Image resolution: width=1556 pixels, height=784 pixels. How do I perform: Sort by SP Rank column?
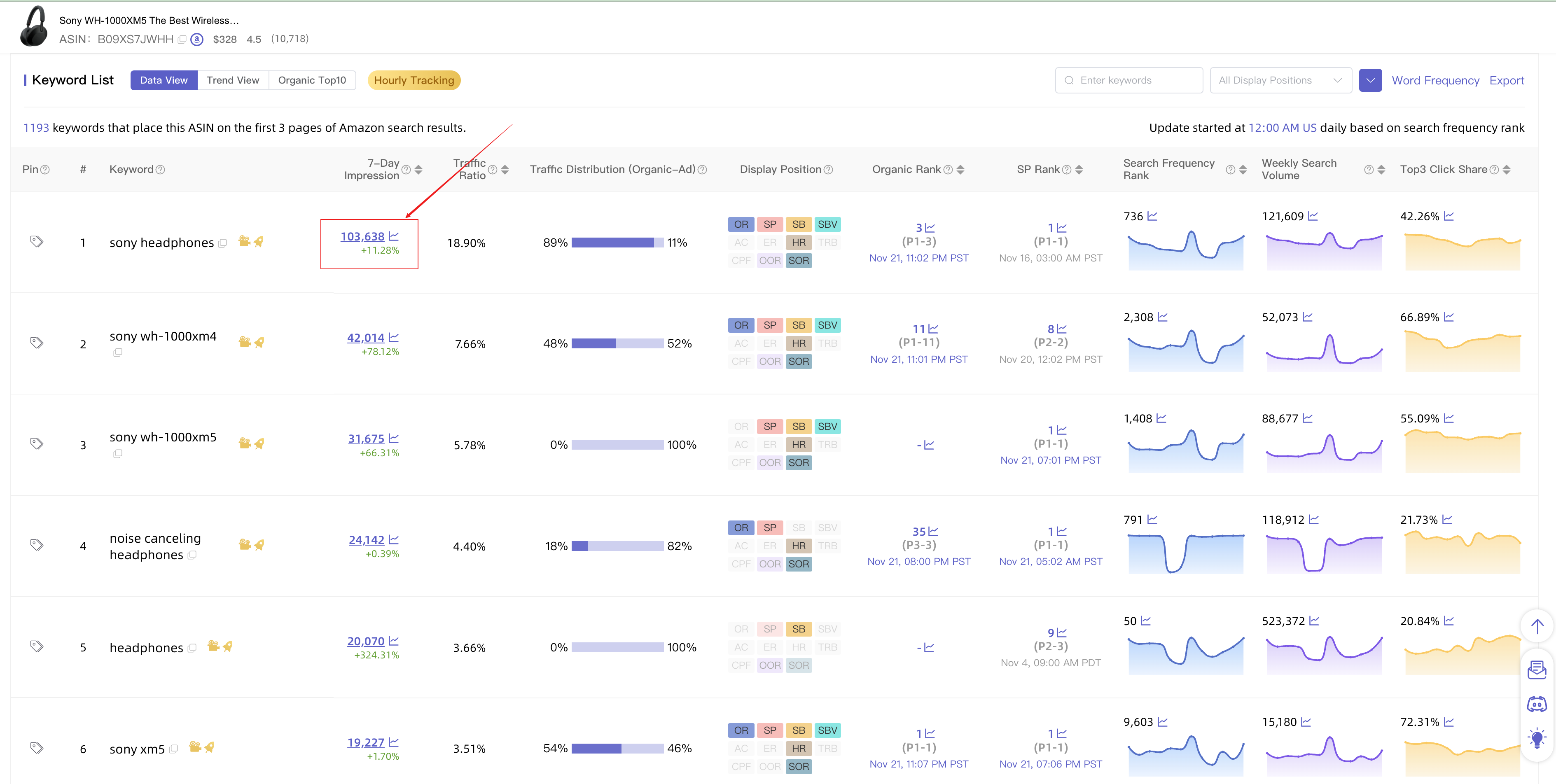pos(1079,170)
